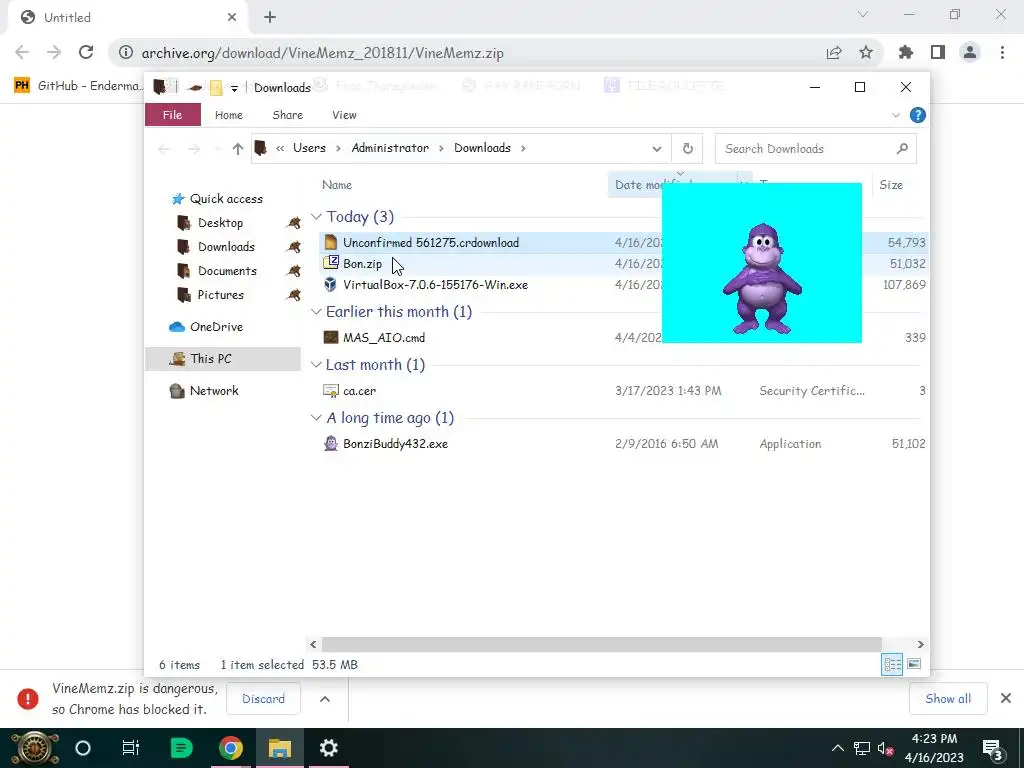Image resolution: width=1024 pixels, height=768 pixels.
Task: Click the horizontal scrollbar of the file list
Action: click(x=601, y=645)
